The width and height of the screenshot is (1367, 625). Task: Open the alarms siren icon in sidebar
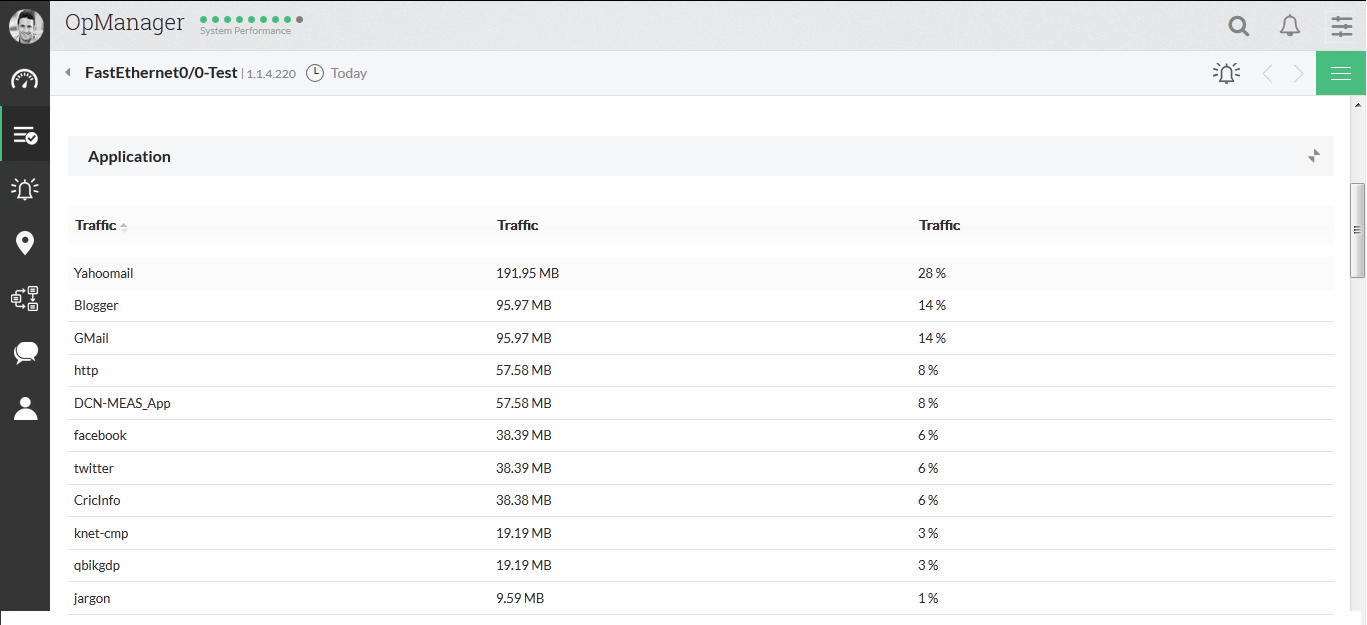pyautogui.click(x=24, y=189)
